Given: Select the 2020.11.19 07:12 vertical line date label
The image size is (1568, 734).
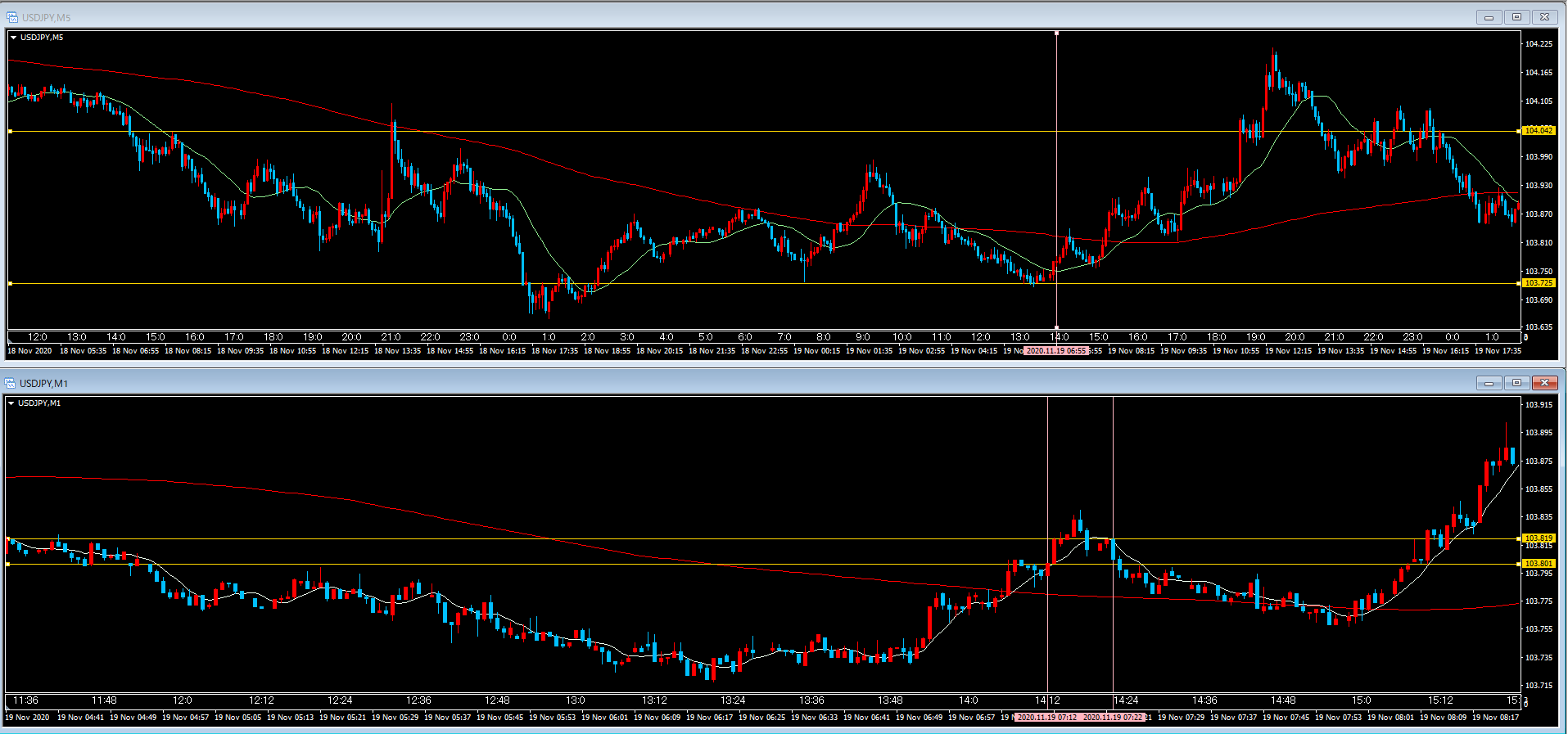Looking at the screenshot, I should coord(1046,718).
